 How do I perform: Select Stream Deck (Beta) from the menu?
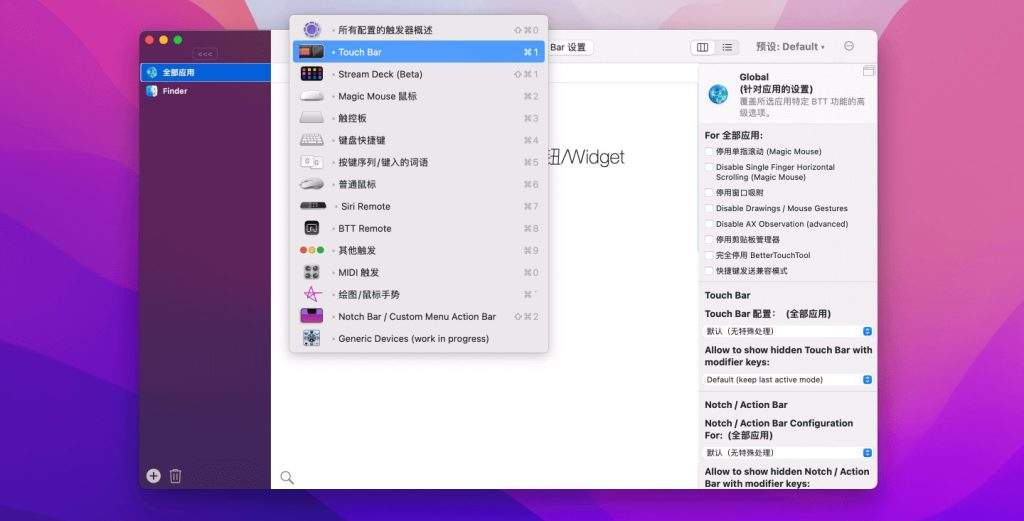380,74
